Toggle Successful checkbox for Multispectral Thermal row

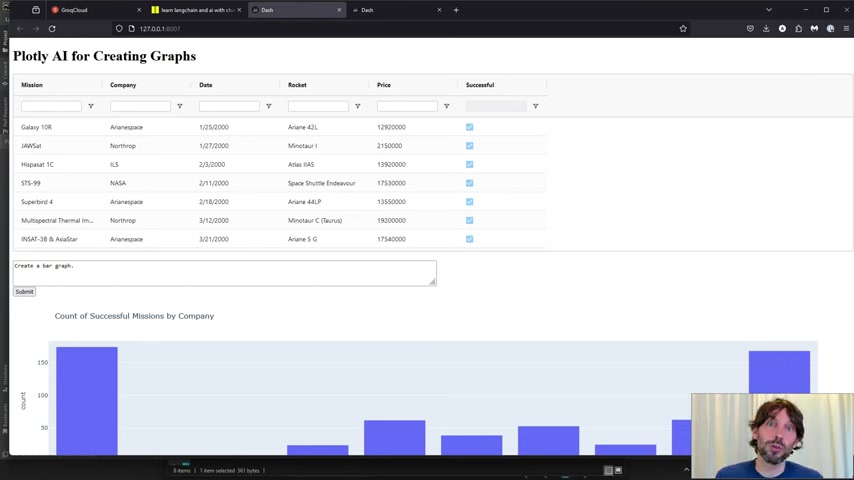469,221
